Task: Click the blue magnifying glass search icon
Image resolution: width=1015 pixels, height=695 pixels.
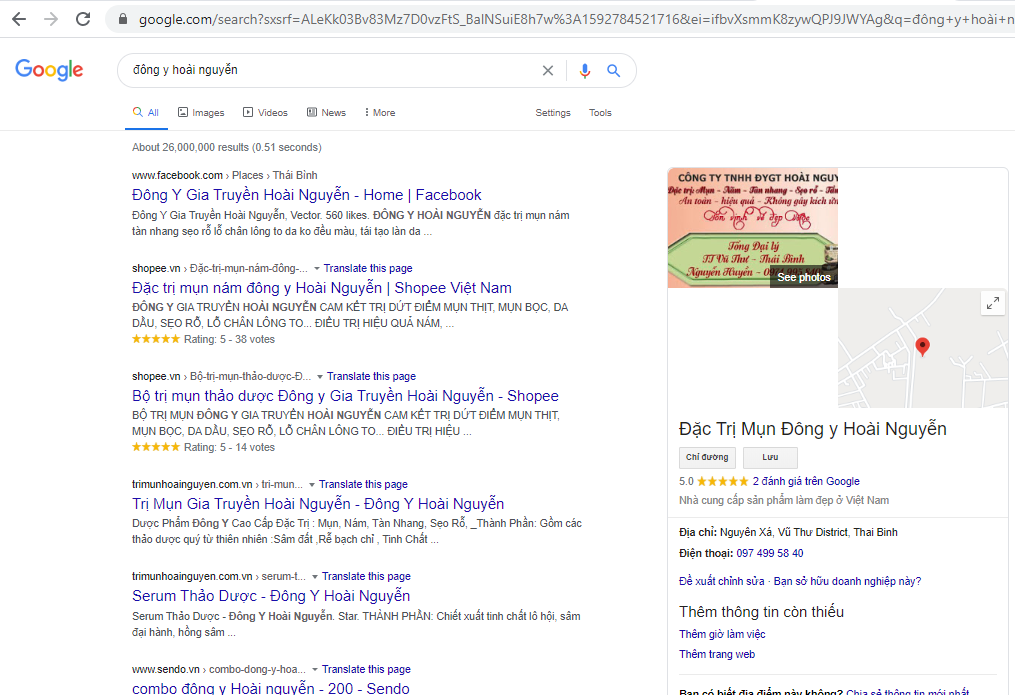Action: (x=614, y=71)
